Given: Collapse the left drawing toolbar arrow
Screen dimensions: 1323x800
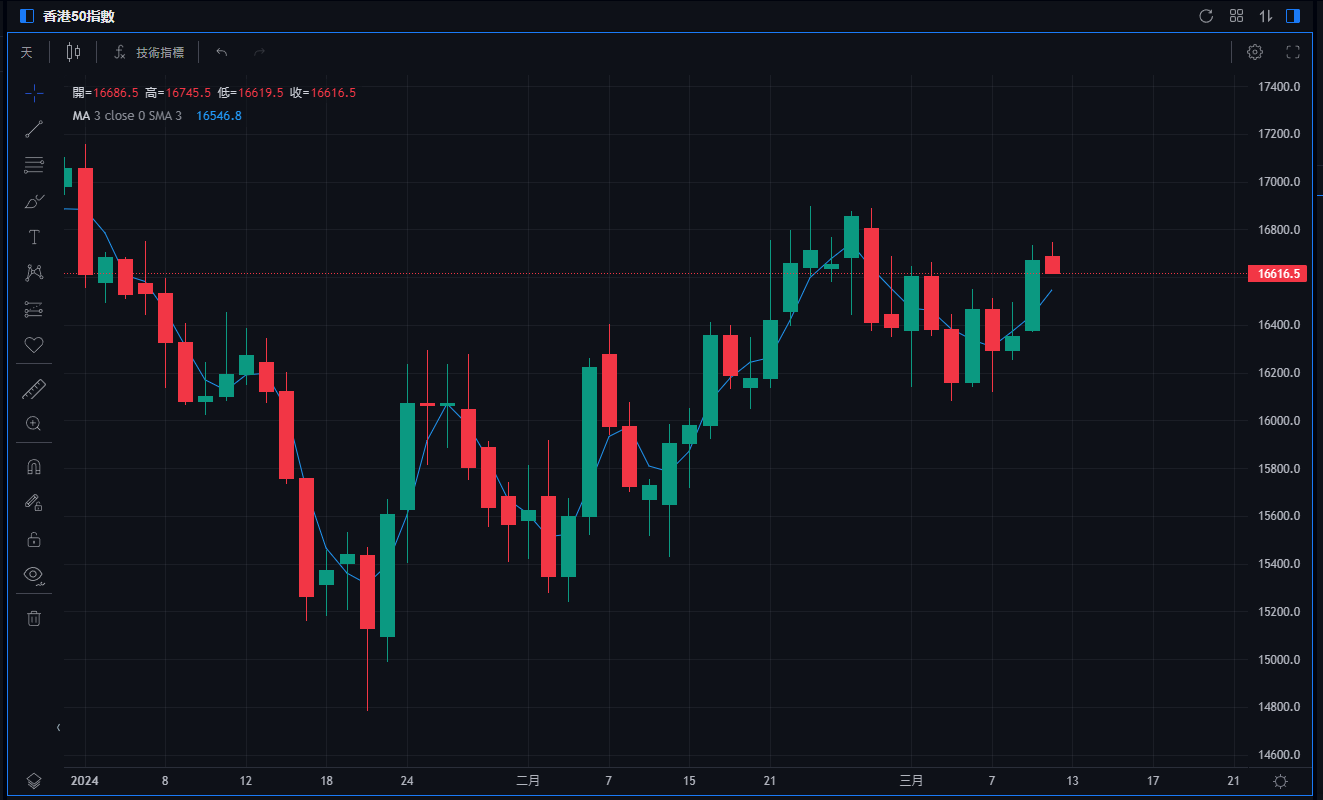Looking at the screenshot, I should 58,727.
